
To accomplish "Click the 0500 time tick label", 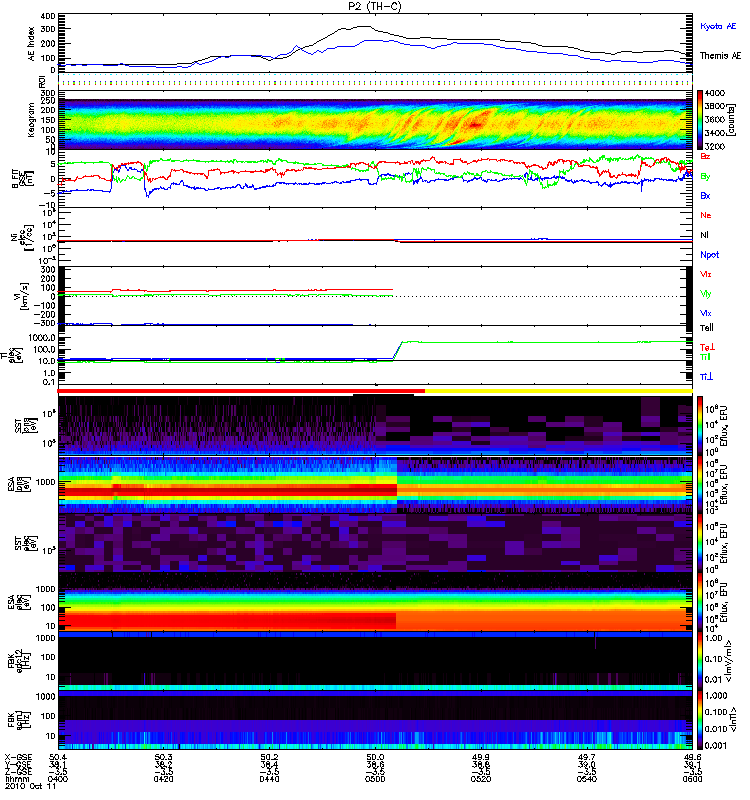I will (375, 779).
